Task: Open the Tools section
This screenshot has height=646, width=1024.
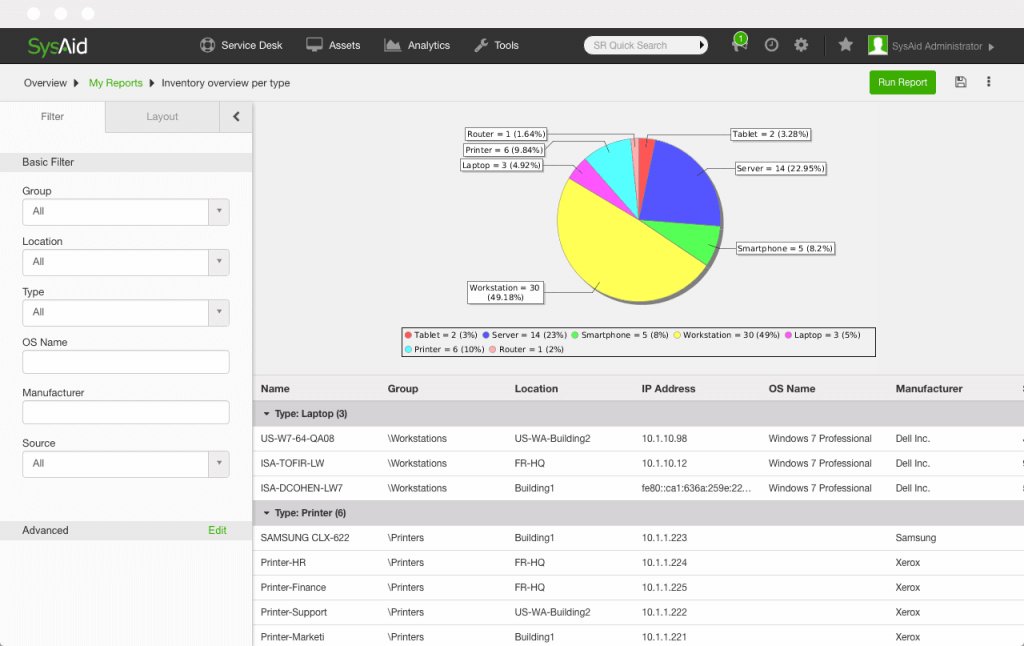Action: pyautogui.click(x=496, y=45)
